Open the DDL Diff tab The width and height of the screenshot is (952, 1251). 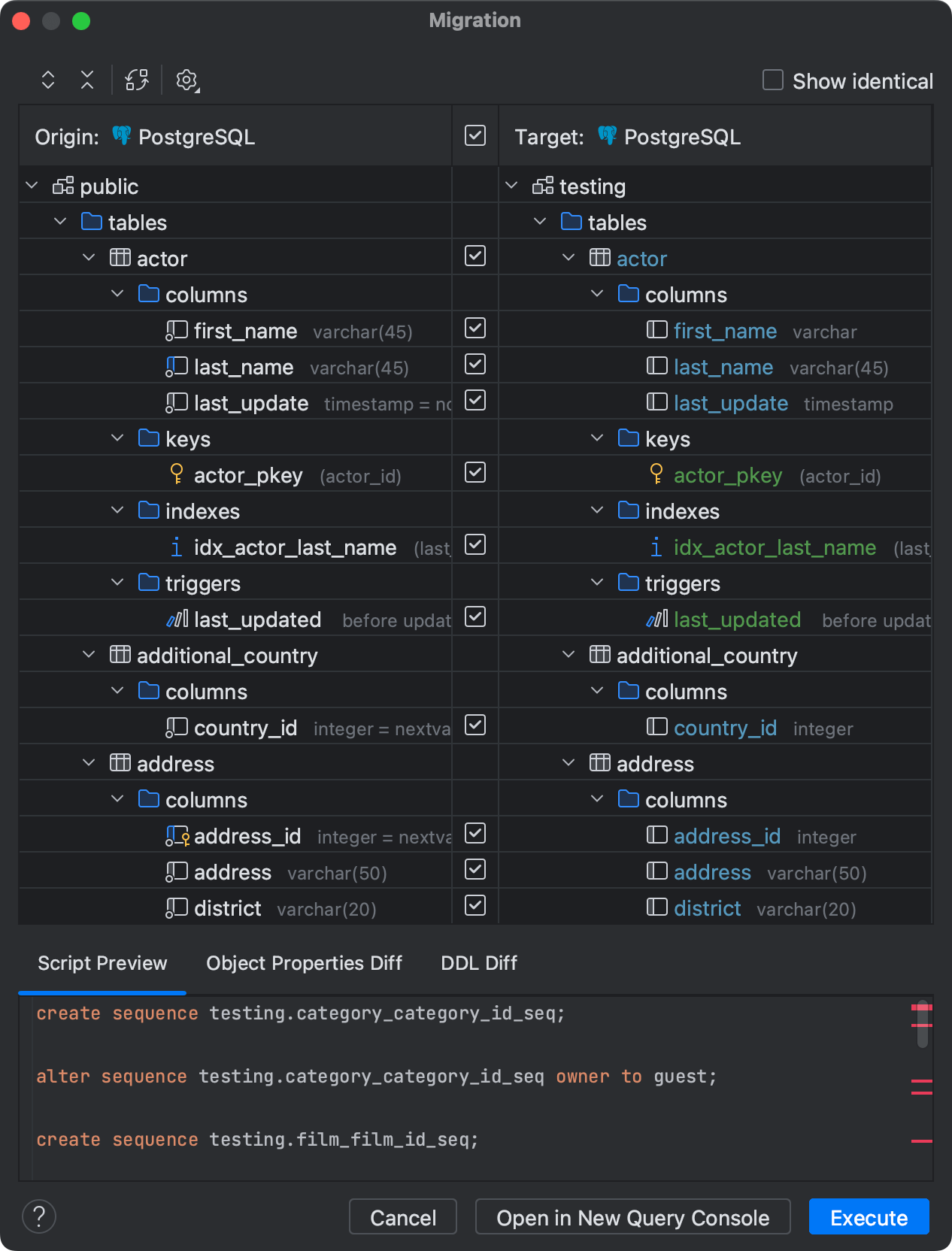coord(479,963)
